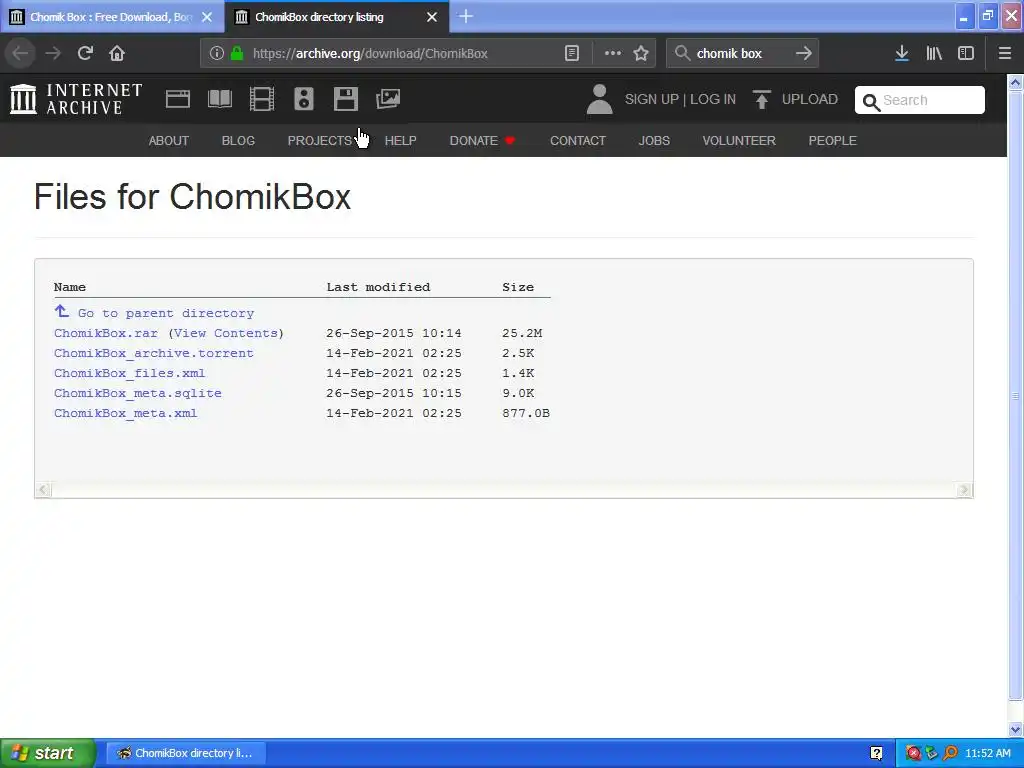Click the Internet Archive Search field
The height and width of the screenshot is (768, 1024).
tap(920, 100)
